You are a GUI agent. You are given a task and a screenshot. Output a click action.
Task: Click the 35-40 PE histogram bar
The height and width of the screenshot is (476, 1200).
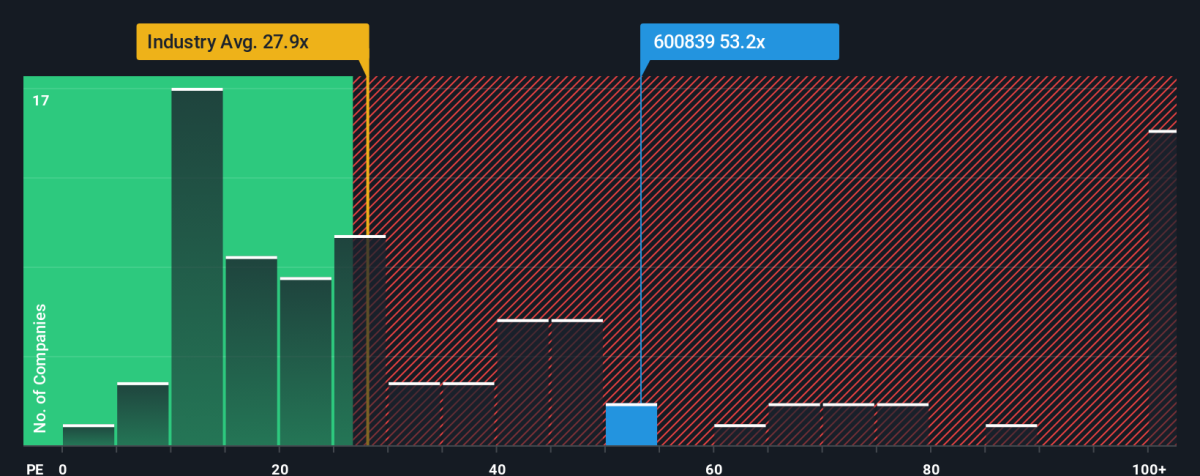click(468, 414)
